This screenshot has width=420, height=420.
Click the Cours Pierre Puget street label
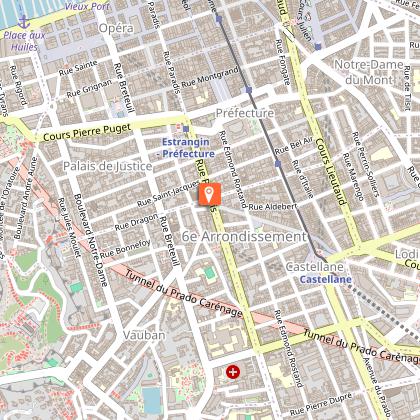(87, 132)
